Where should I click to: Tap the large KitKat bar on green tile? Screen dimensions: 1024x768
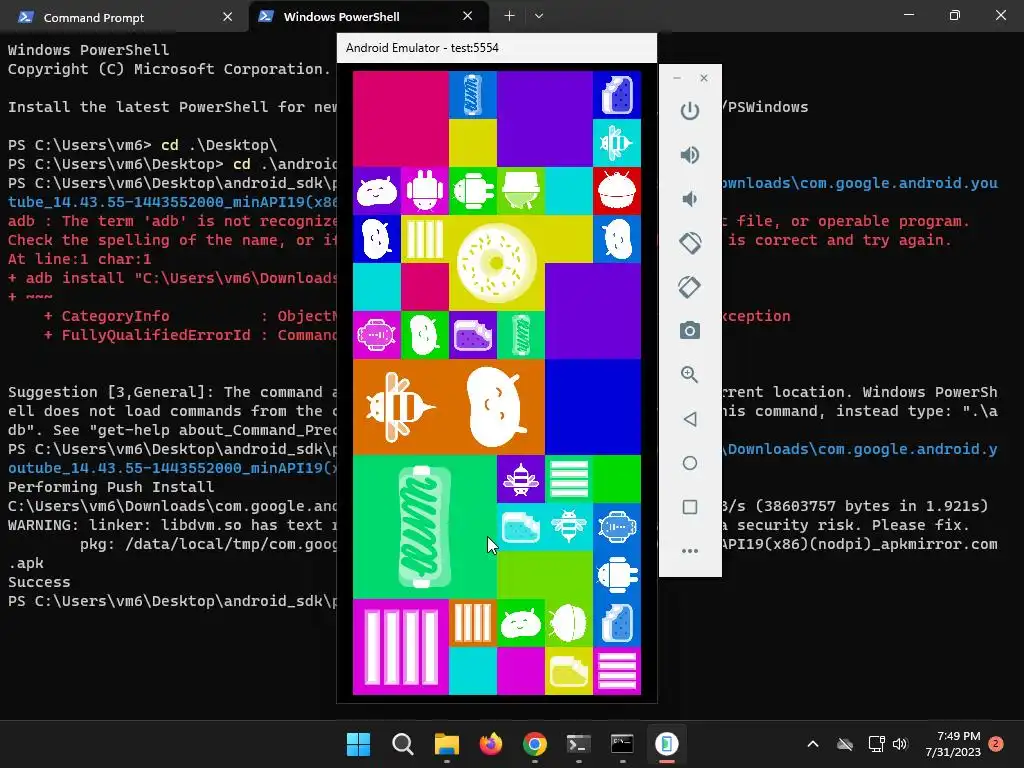(x=424, y=526)
